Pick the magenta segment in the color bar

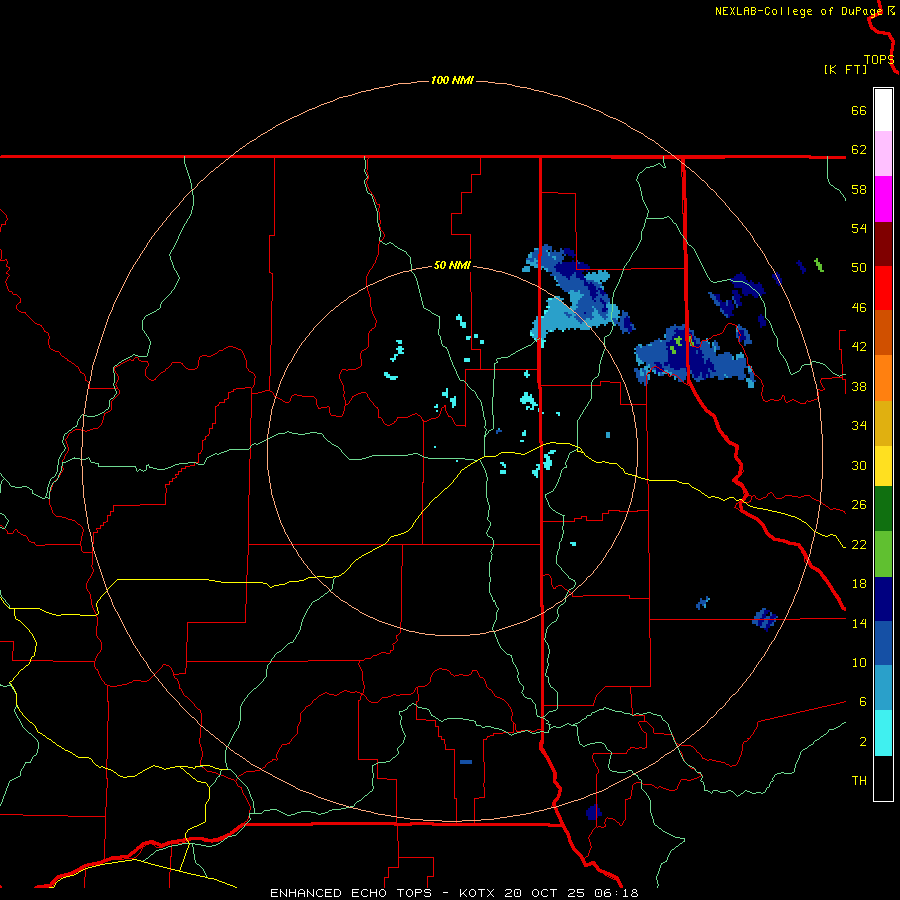coord(883,199)
